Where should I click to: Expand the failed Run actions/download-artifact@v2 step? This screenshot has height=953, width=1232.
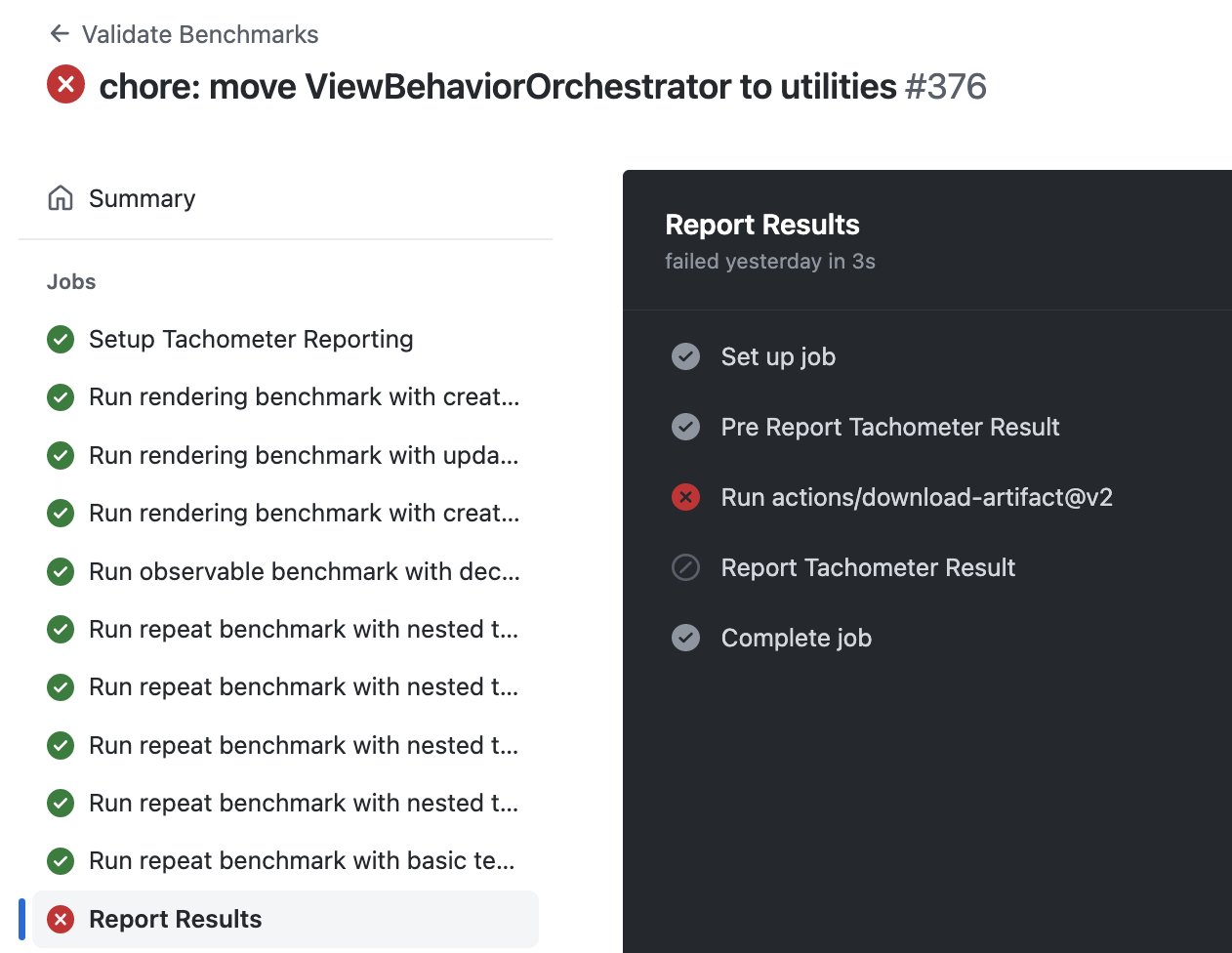click(917, 497)
